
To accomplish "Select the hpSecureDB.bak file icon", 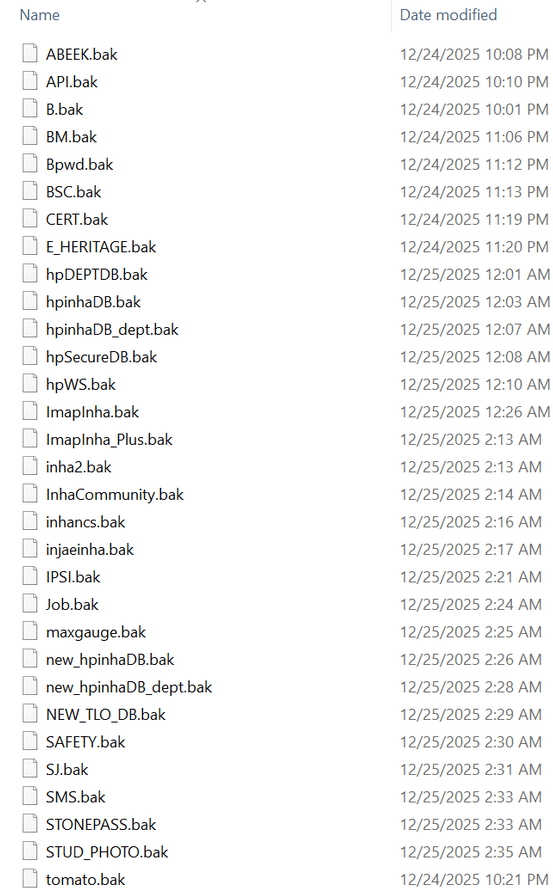I will pyautogui.click(x=30, y=356).
